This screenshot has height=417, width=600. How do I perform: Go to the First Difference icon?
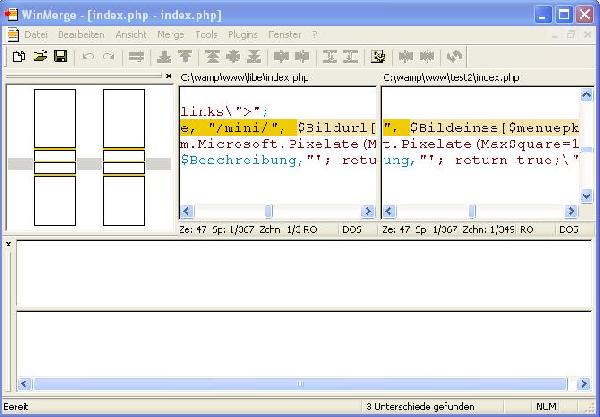(x=212, y=57)
